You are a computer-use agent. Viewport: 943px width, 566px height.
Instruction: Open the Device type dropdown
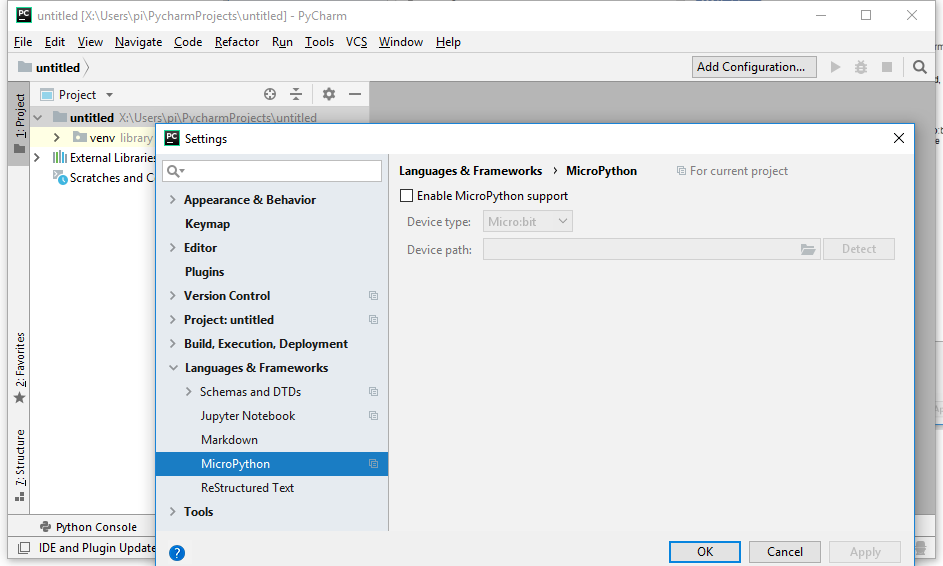[528, 222]
